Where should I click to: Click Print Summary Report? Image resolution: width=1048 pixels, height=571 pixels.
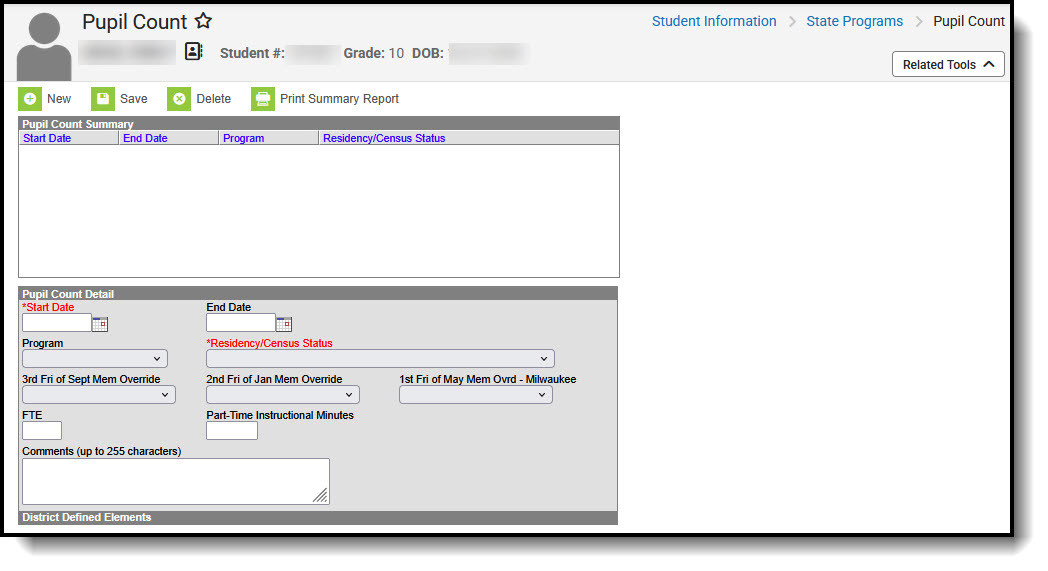point(340,99)
